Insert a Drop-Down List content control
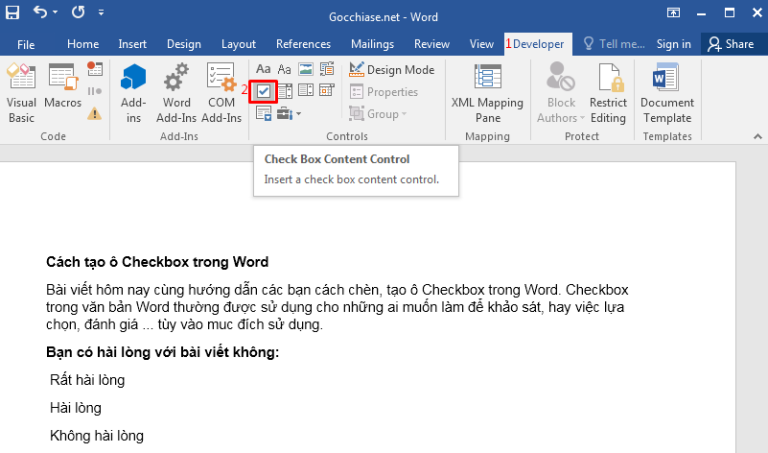 pos(306,91)
